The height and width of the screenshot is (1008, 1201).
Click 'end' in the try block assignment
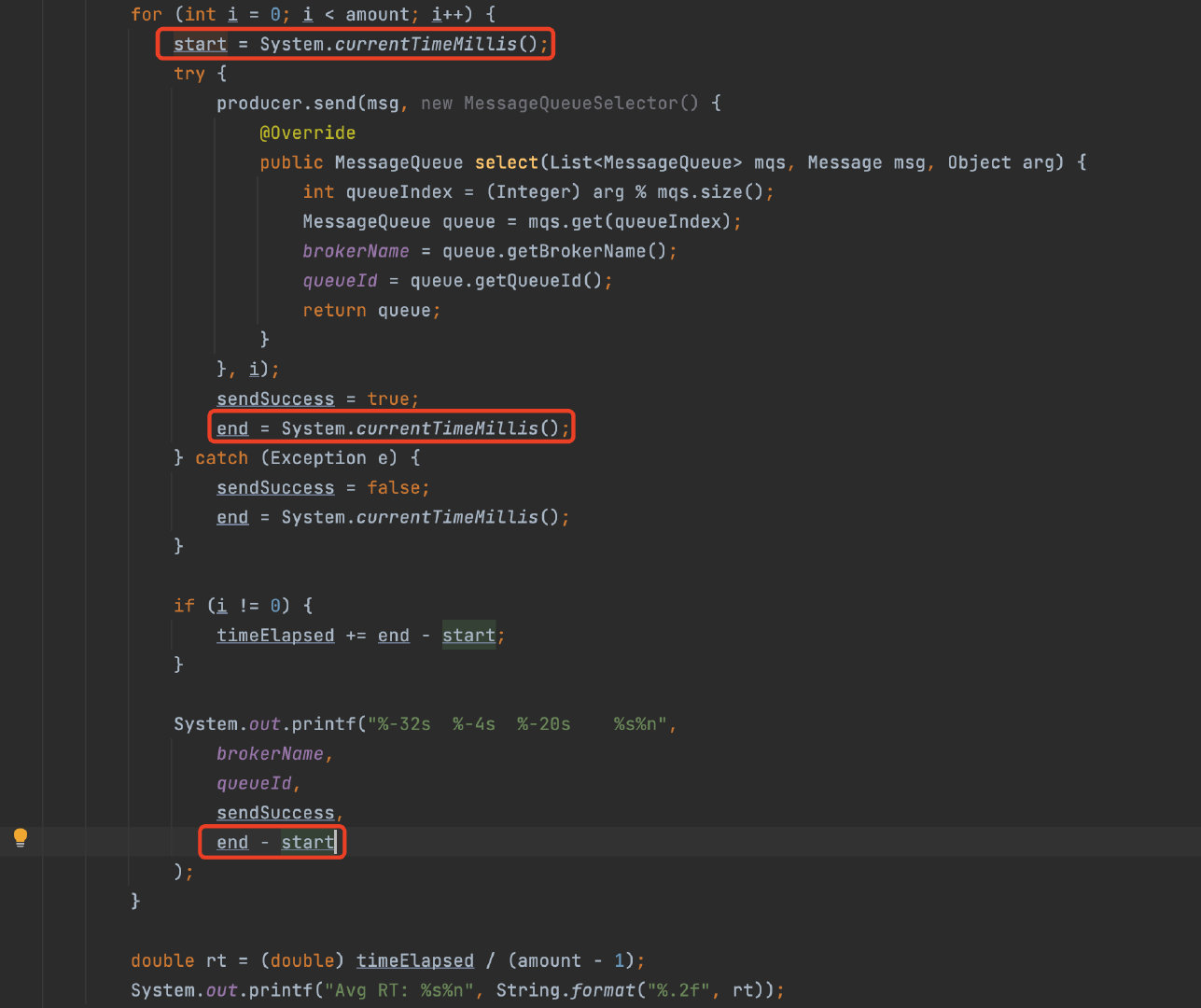click(x=232, y=428)
